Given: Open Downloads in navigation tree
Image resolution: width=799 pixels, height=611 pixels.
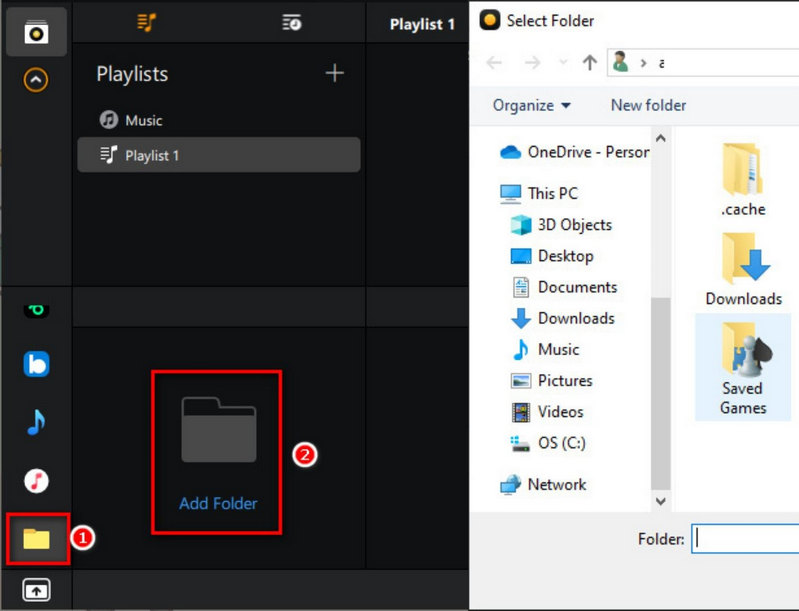Looking at the screenshot, I should [x=563, y=318].
